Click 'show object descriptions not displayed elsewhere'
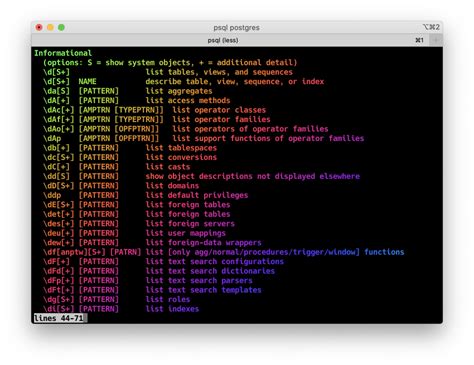 [253, 176]
